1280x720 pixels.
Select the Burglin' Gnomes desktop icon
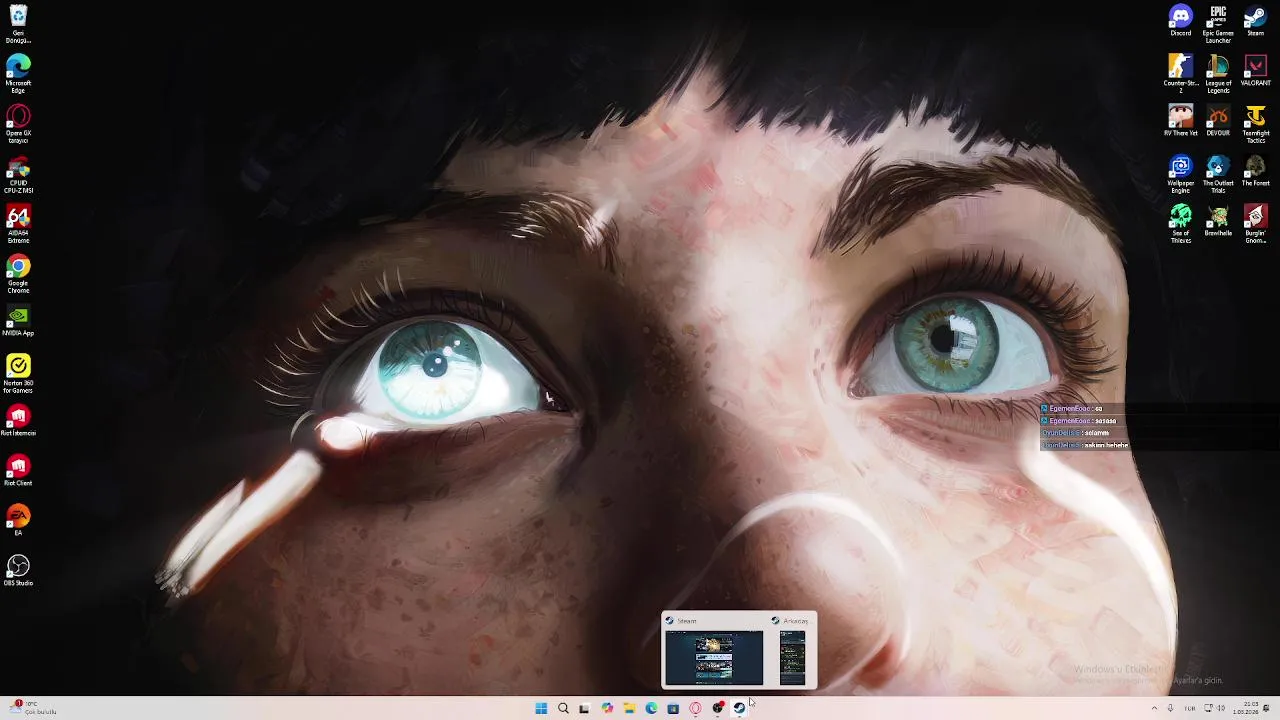1255,224
